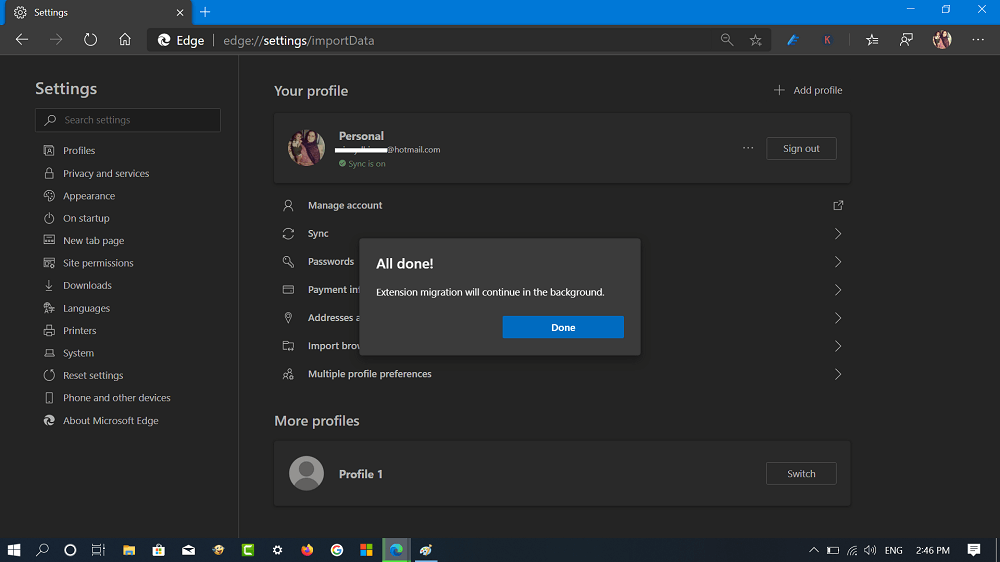1000x562 pixels.
Task: Open Mail app from taskbar
Action: pos(188,550)
